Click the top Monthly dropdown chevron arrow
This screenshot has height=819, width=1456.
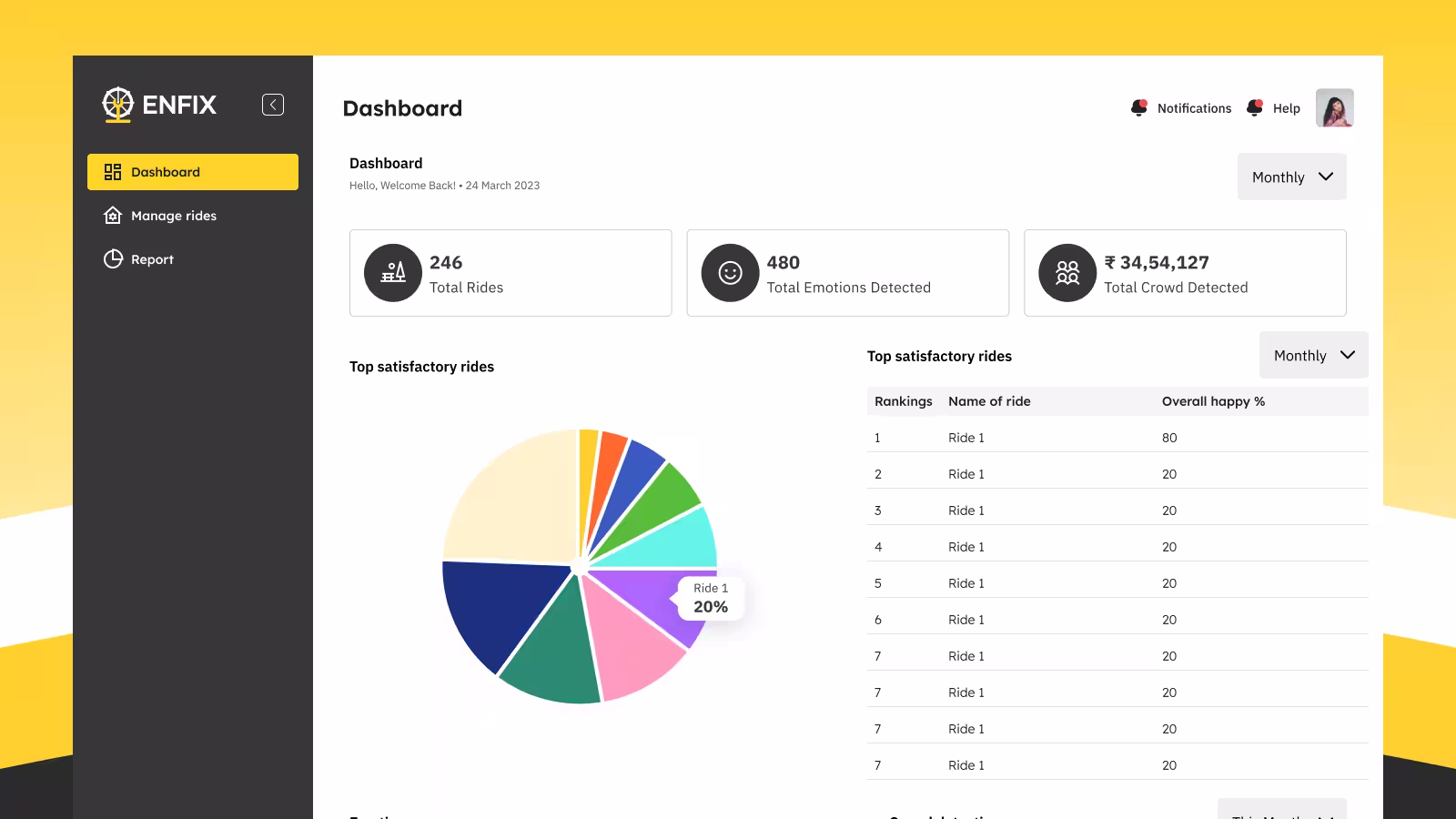pyautogui.click(x=1326, y=177)
